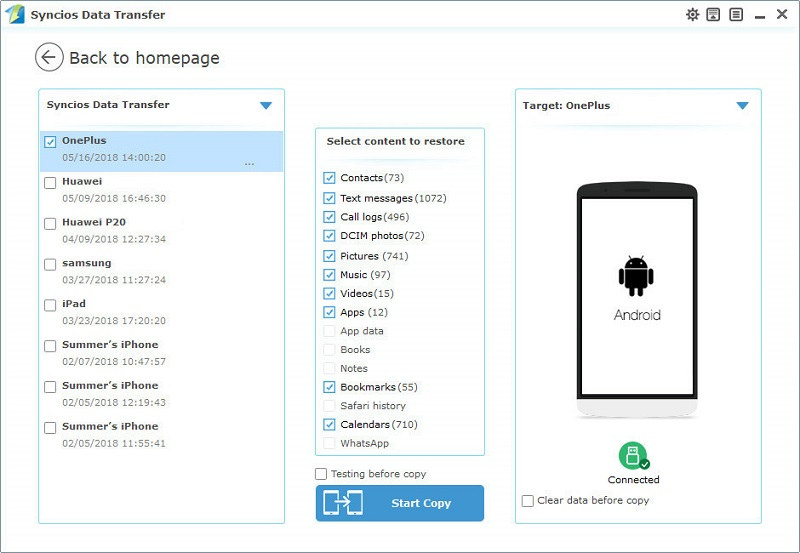Click the green Connected USB icon
This screenshot has height=553, width=800.
633,456
